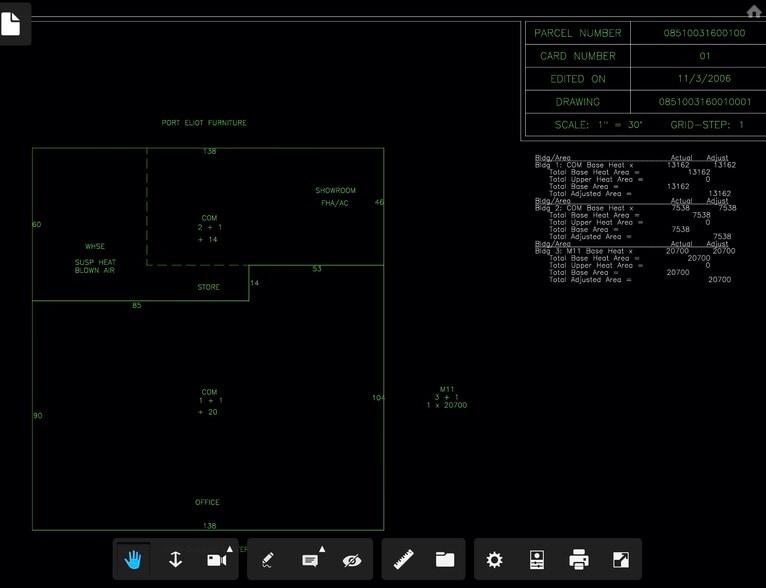
Task: Click the STORE label
Action: click(209, 287)
